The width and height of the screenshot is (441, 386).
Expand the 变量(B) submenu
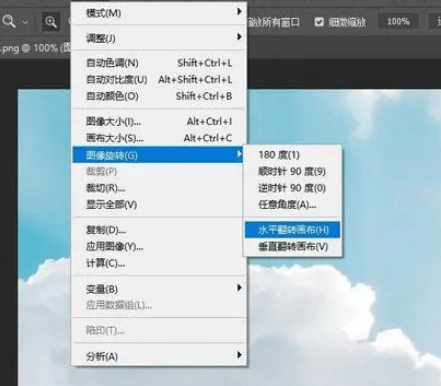pos(159,289)
